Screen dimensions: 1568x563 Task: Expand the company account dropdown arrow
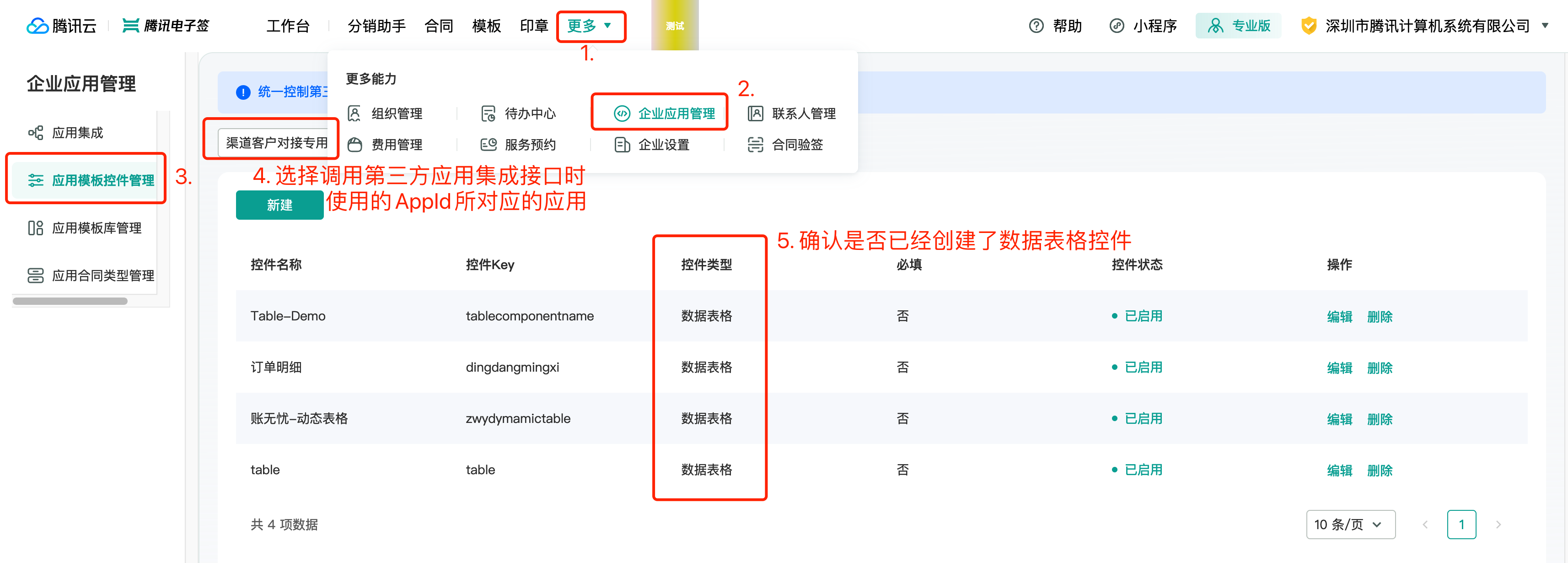click(1545, 26)
